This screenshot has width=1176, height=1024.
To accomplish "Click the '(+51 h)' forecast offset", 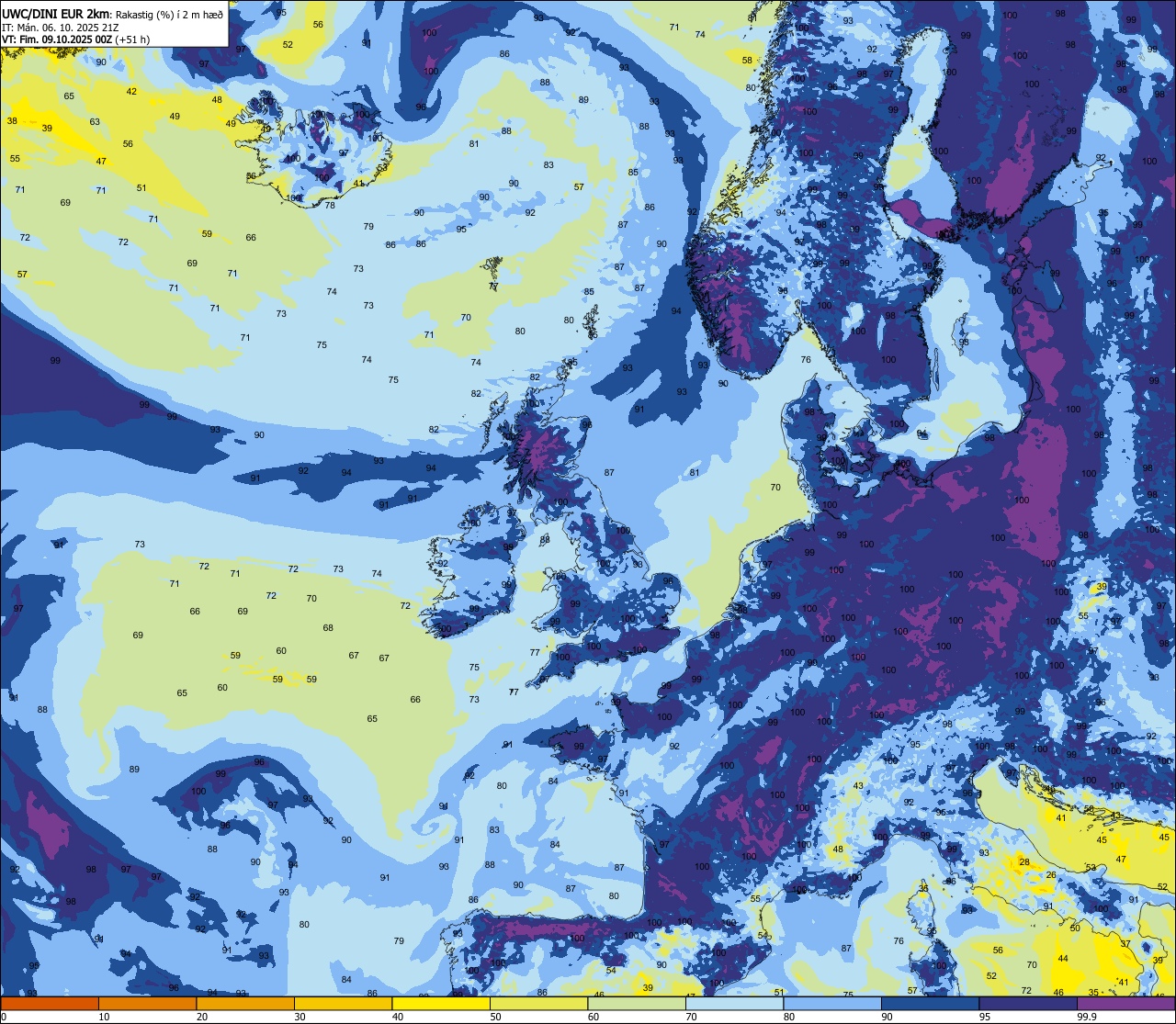I will pyautogui.click(x=133, y=39).
